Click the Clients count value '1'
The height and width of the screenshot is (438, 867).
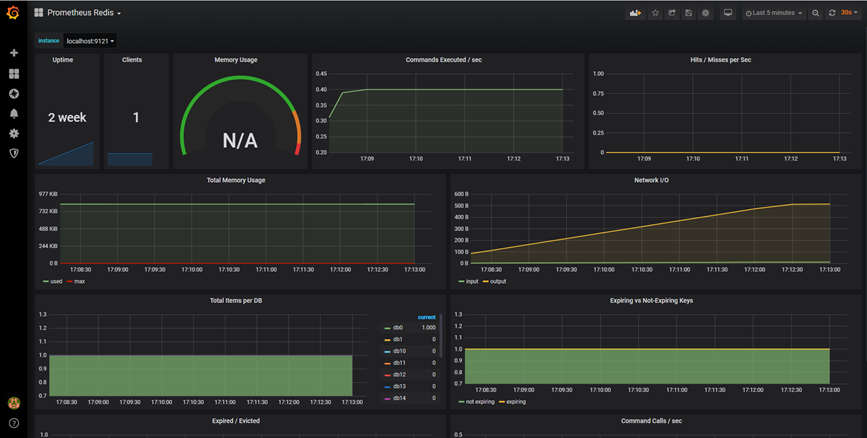[136, 117]
